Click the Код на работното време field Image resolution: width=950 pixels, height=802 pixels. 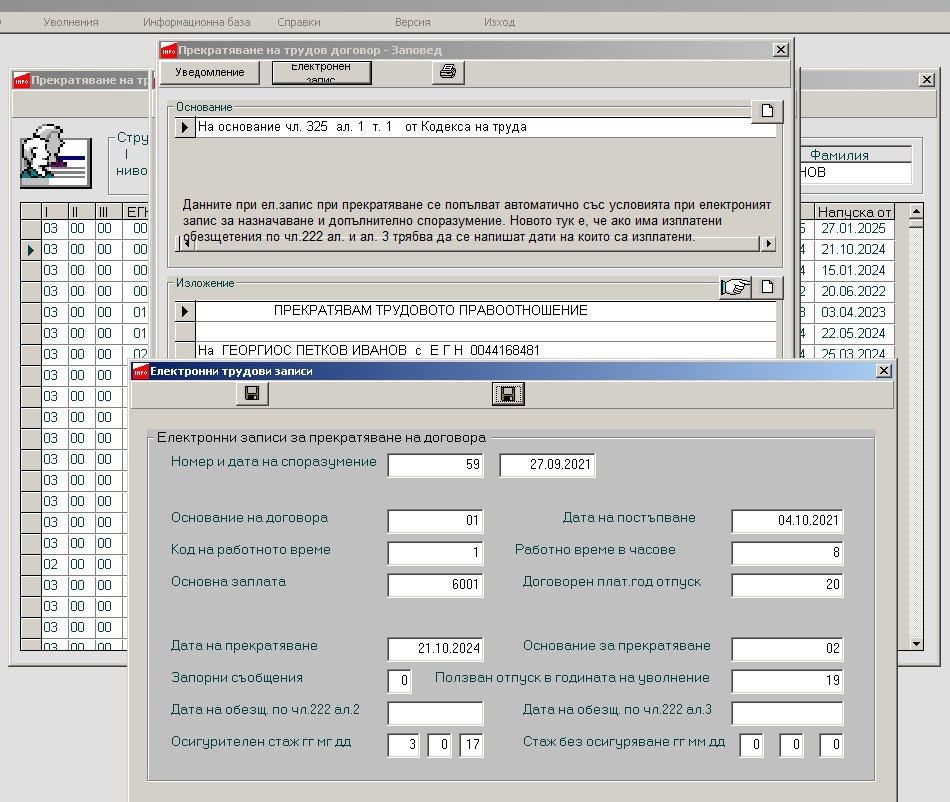(436, 552)
